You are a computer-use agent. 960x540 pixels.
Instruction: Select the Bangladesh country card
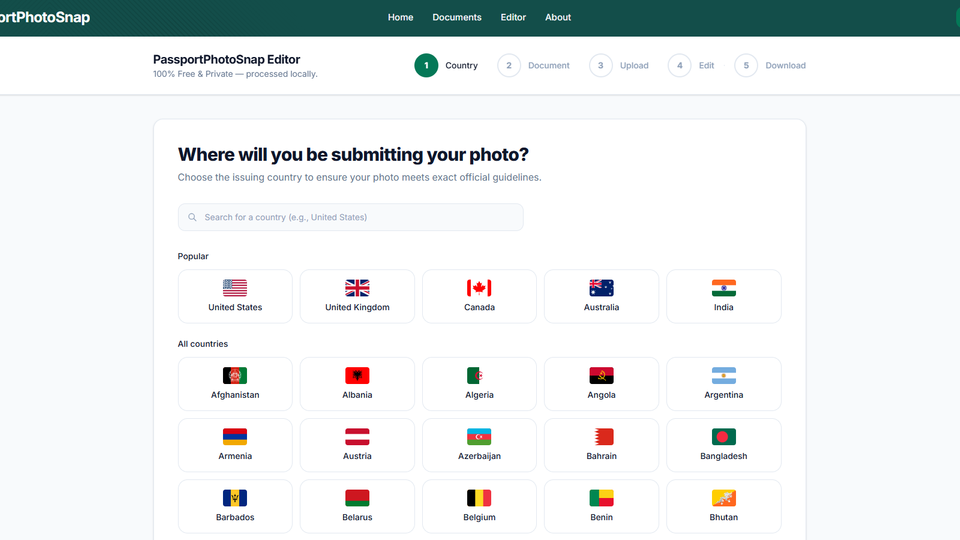click(723, 445)
